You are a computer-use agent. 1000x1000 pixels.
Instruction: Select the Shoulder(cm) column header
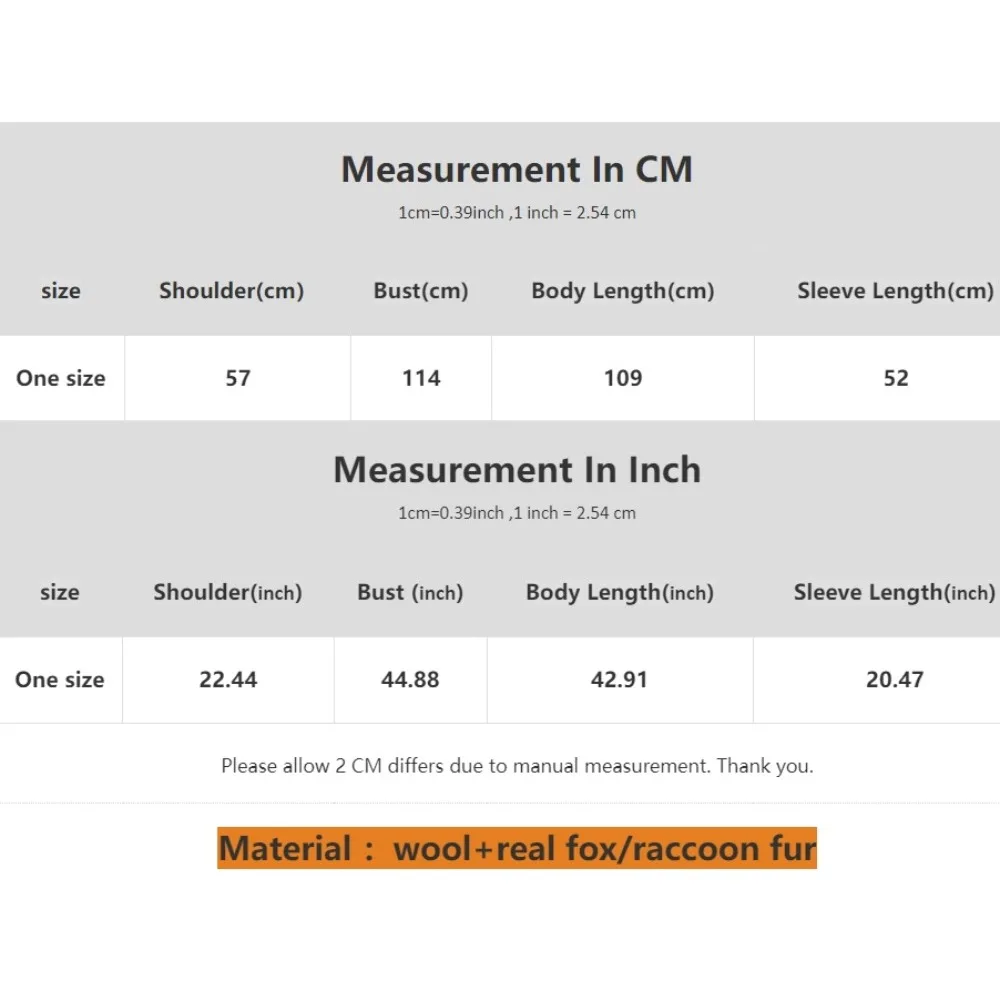(231, 291)
